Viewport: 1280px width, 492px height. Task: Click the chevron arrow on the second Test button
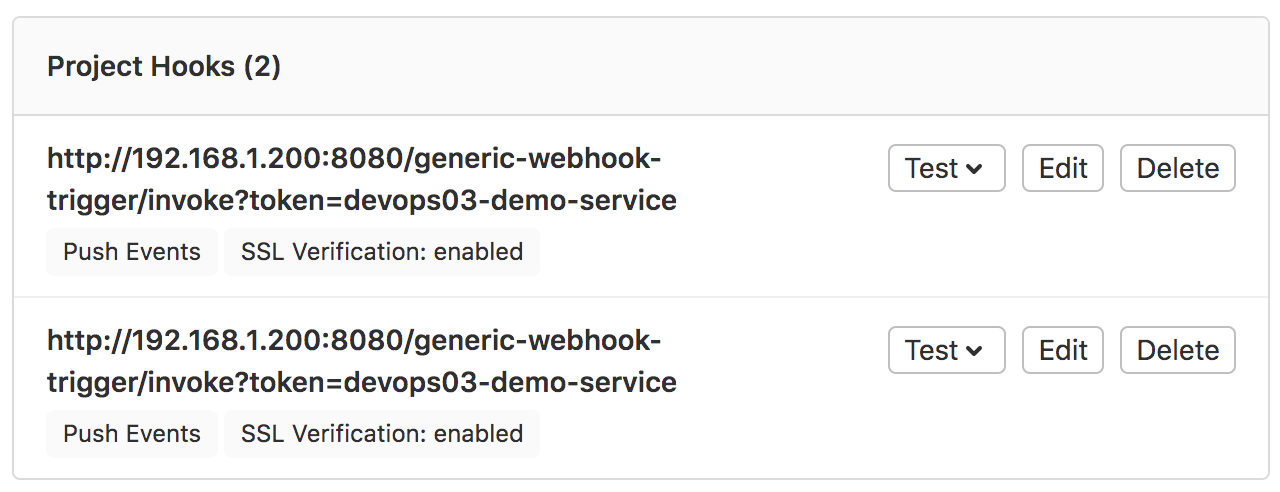point(974,352)
